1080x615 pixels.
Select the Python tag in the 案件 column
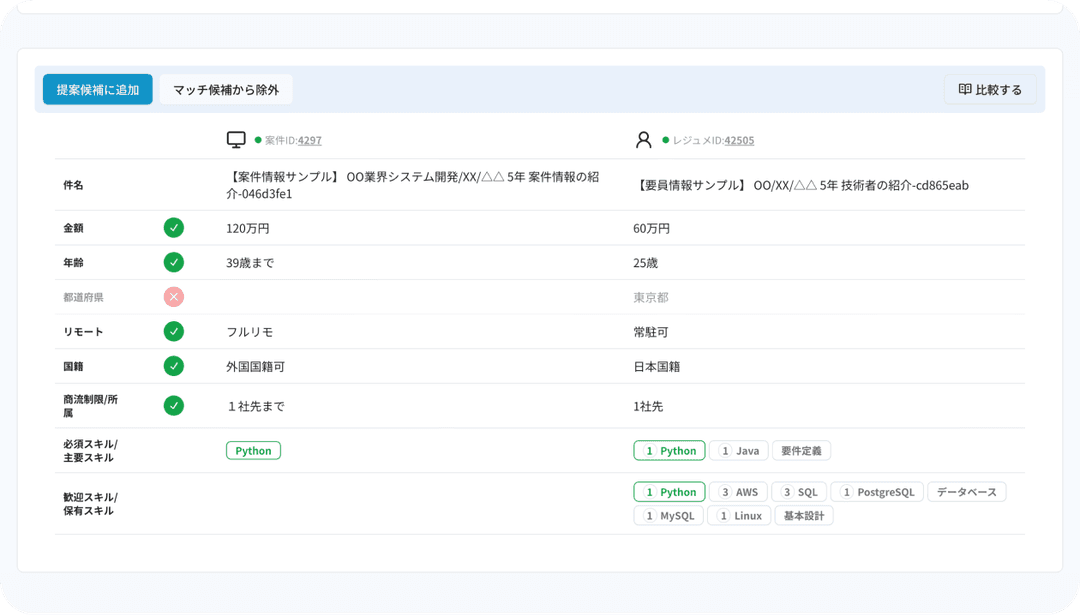pyautogui.click(x=253, y=451)
